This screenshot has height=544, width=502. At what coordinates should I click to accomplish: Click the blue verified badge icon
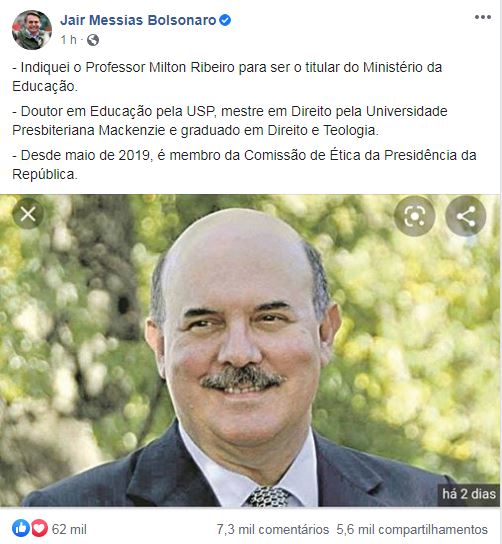tap(225, 20)
